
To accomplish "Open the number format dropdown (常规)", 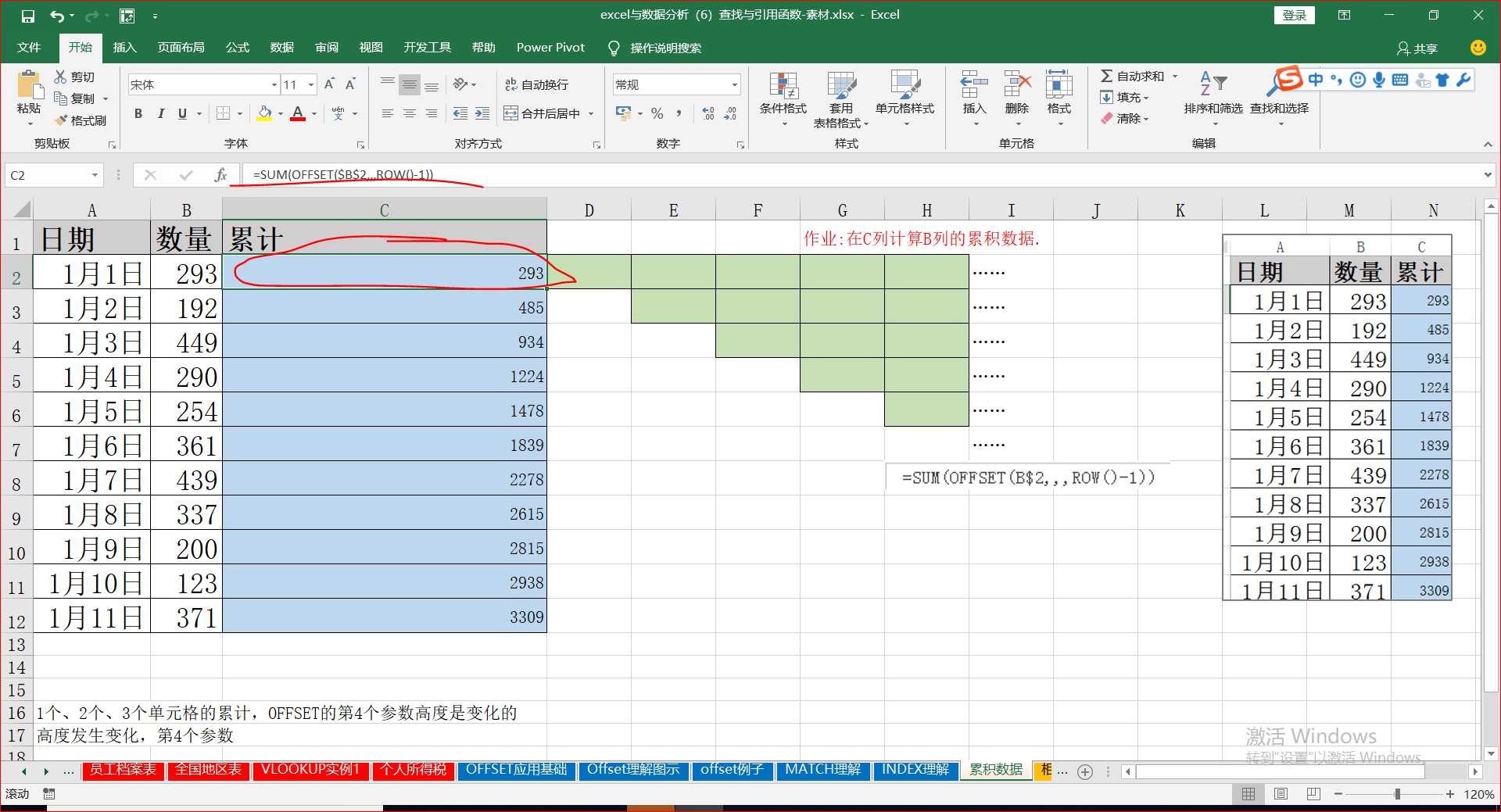I will (734, 84).
